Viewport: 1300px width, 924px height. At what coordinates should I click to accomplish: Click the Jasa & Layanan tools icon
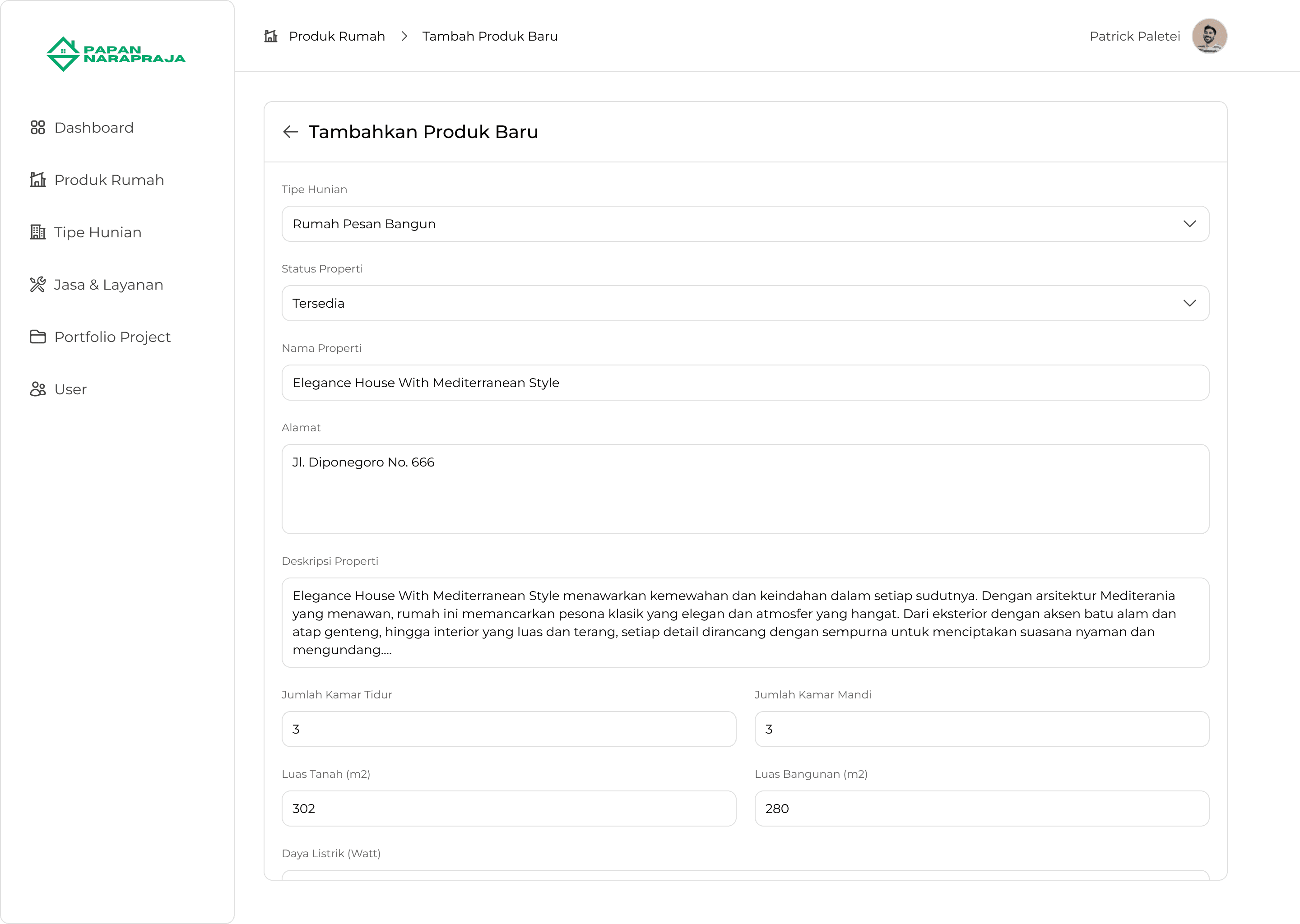(x=37, y=285)
